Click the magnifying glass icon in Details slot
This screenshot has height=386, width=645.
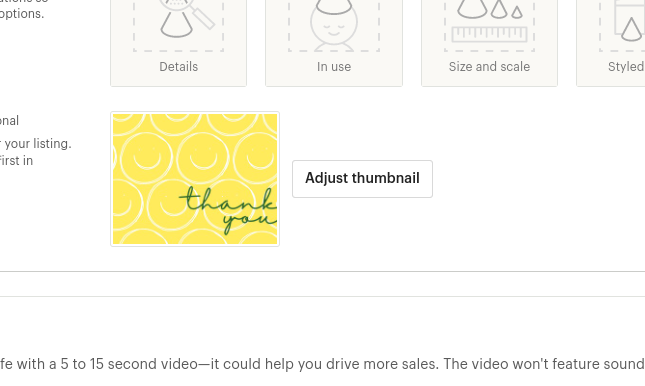pos(191,10)
